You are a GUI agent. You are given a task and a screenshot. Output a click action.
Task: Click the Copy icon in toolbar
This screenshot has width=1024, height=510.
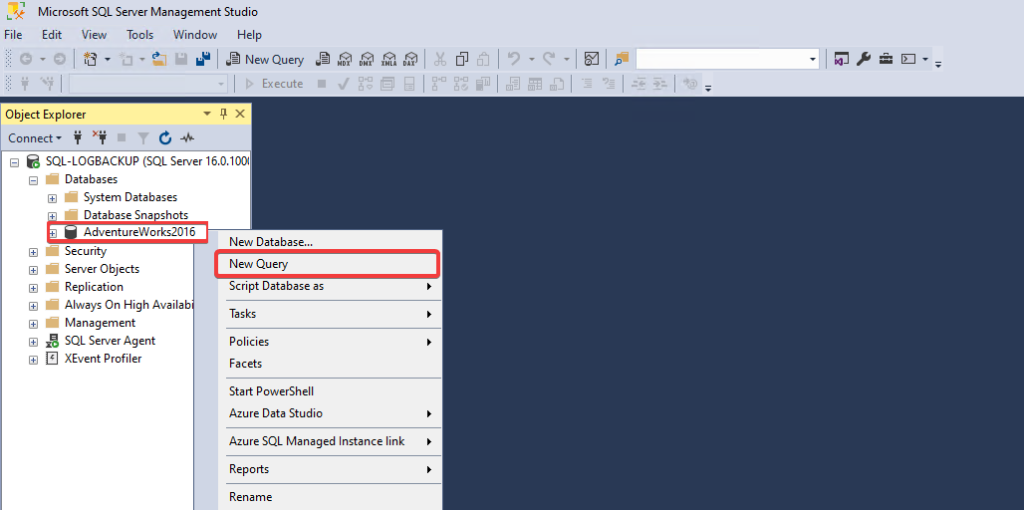(462, 59)
